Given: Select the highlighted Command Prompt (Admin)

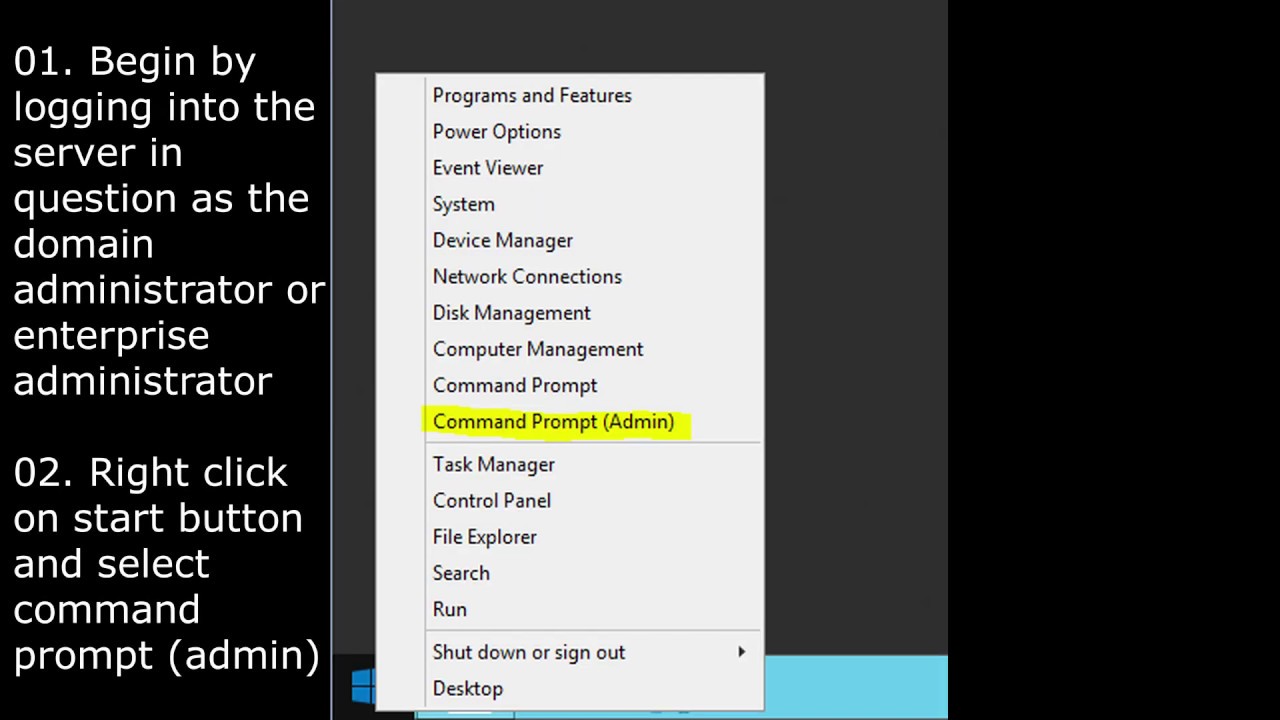Looking at the screenshot, I should [553, 422].
